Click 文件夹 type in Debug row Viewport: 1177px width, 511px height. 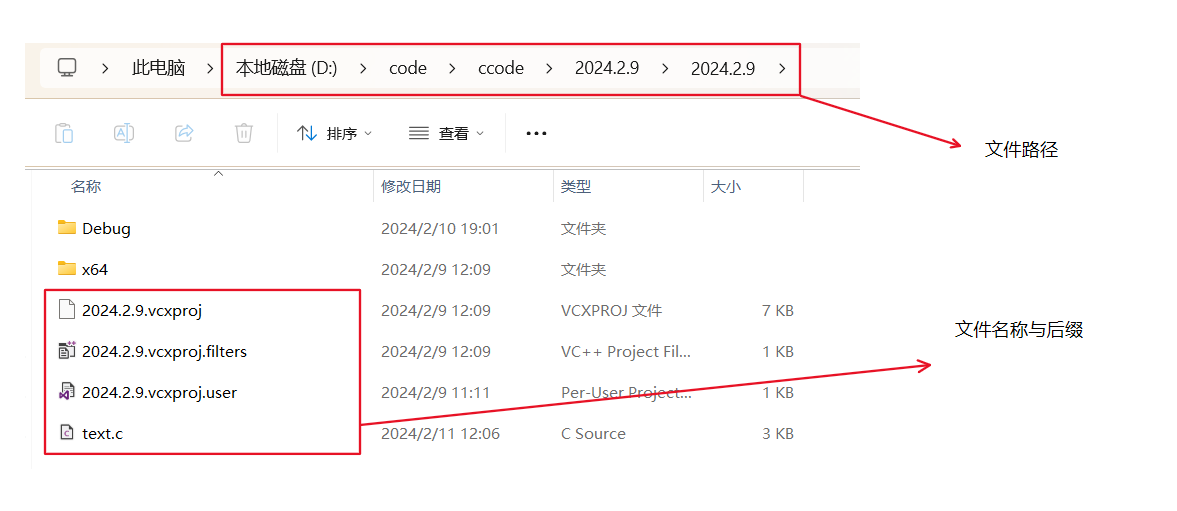(583, 229)
